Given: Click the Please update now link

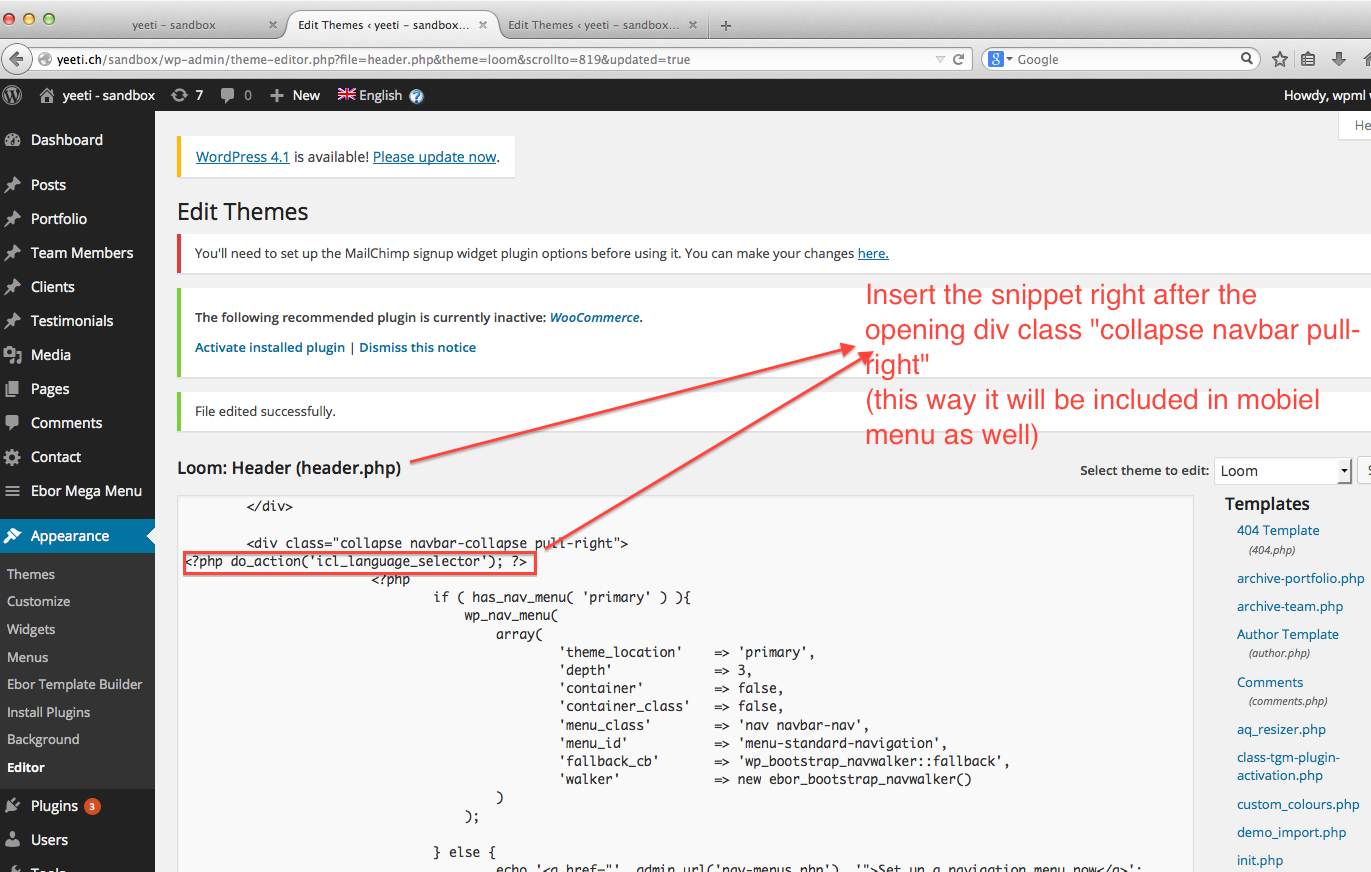Looking at the screenshot, I should (x=435, y=157).
